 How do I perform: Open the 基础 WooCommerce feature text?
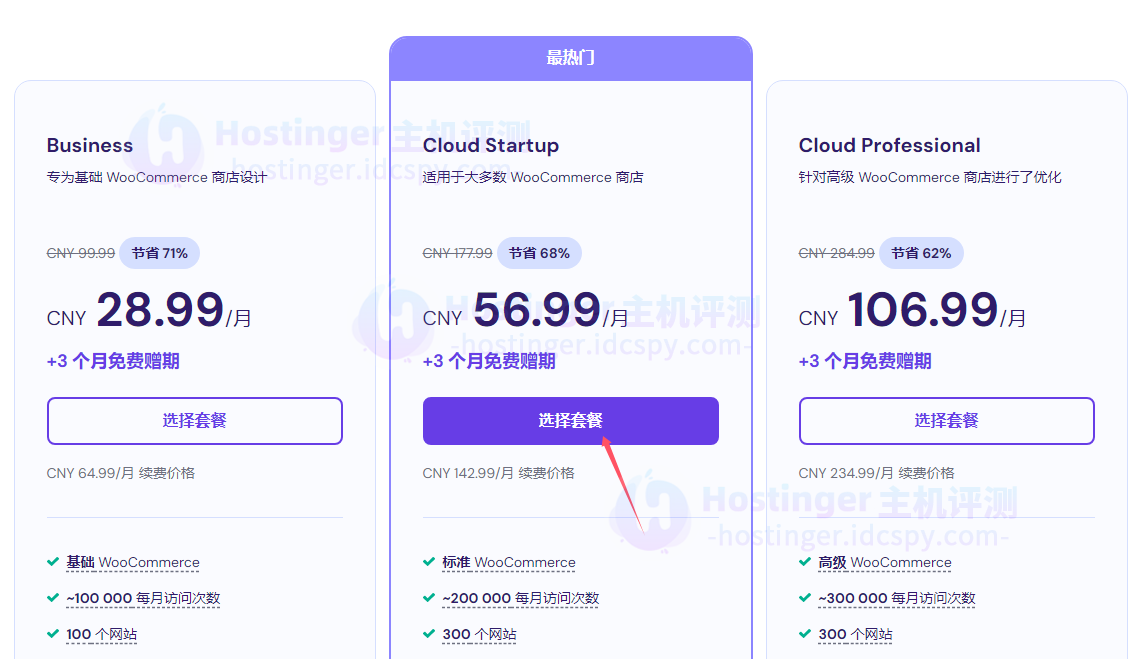133,563
